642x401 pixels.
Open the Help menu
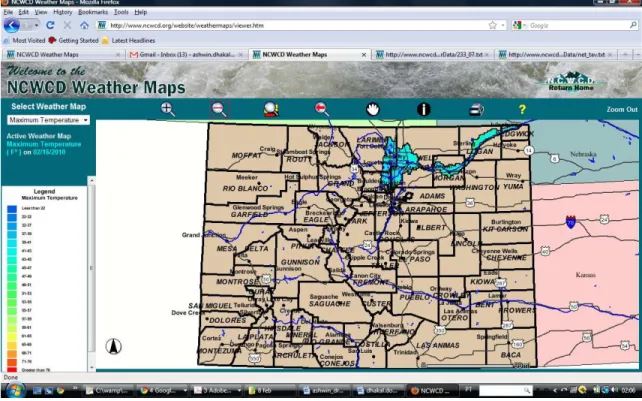[140, 12]
